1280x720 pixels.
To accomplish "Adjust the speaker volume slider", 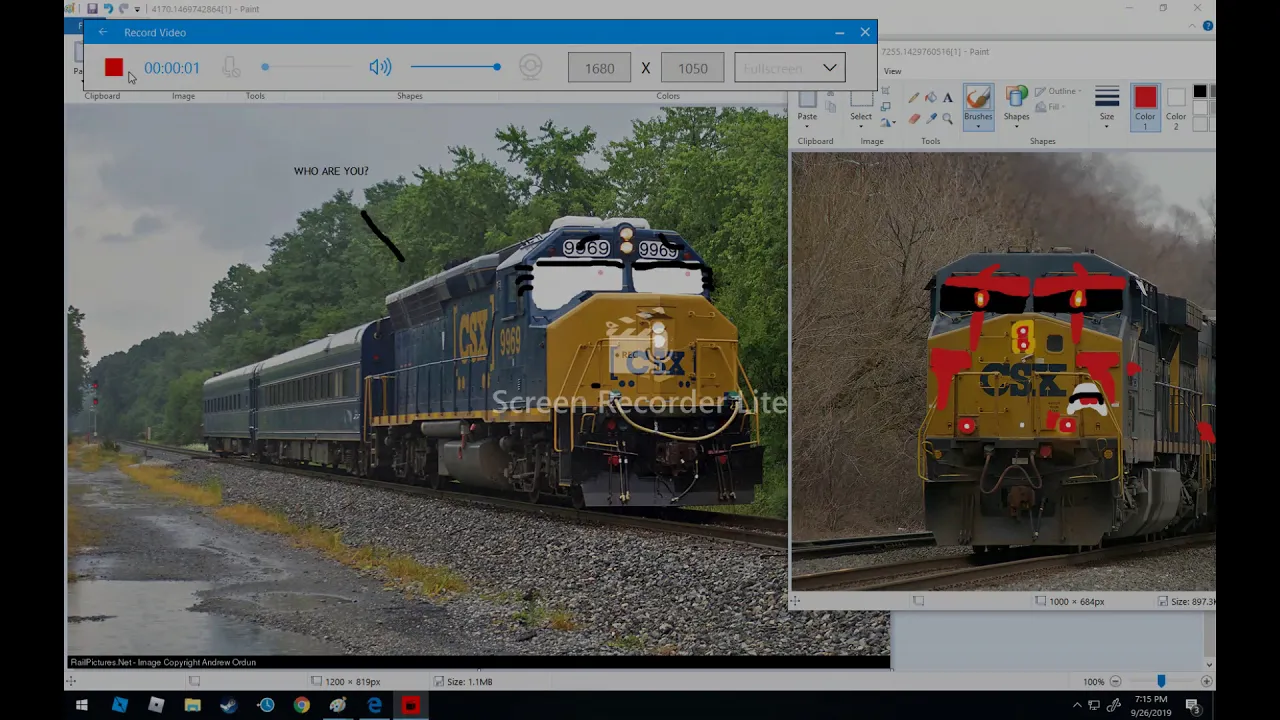I will pyautogui.click(x=456, y=68).
